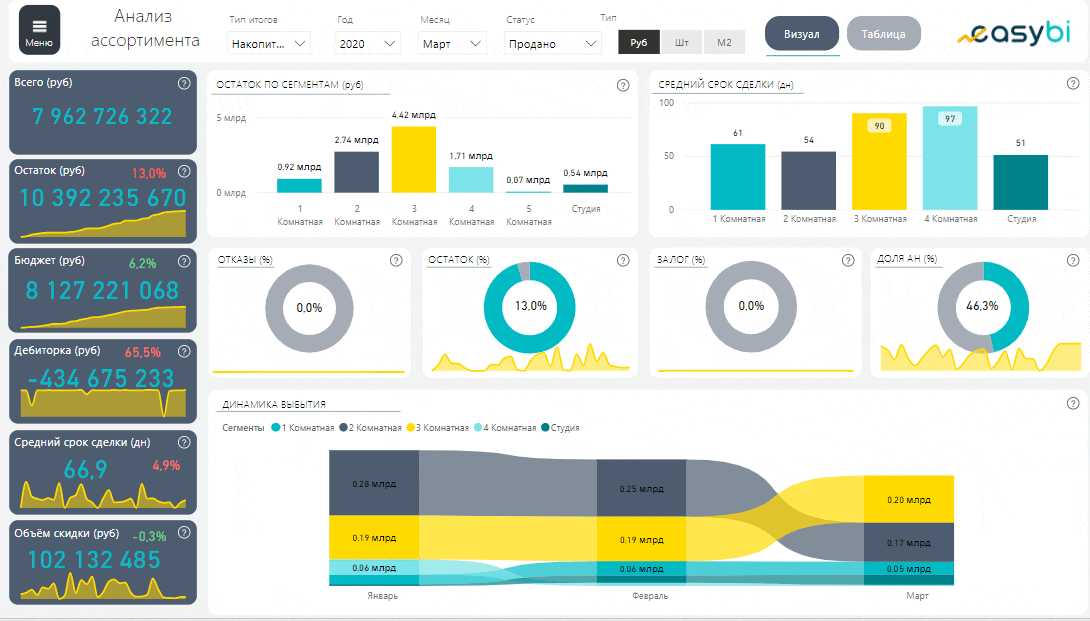Click the red 65,5% indicator
Screen dimensions: 1090x621
[143, 353]
